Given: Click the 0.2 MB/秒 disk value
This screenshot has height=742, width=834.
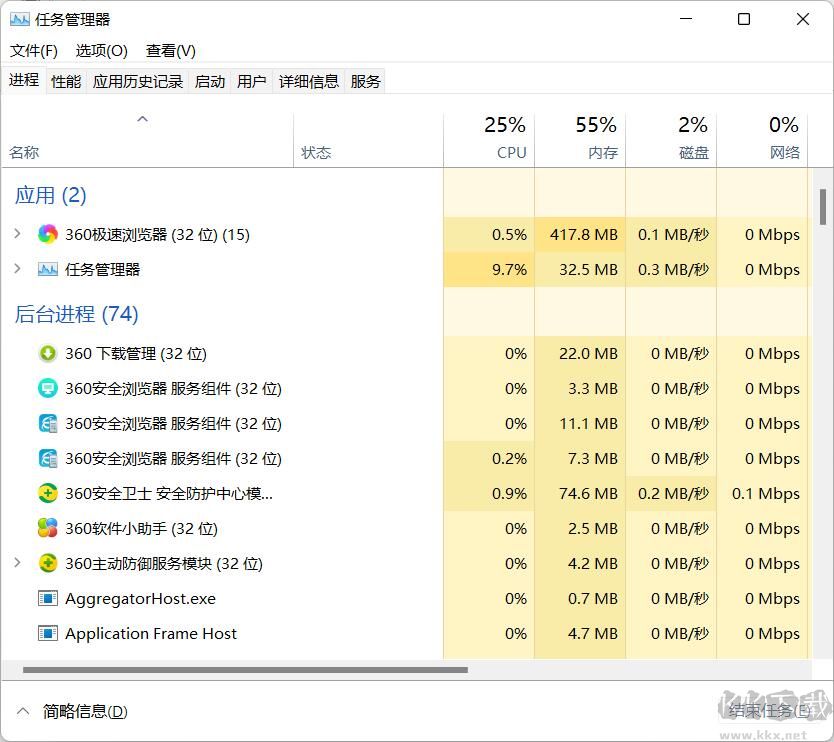Looking at the screenshot, I should click(673, 494).
